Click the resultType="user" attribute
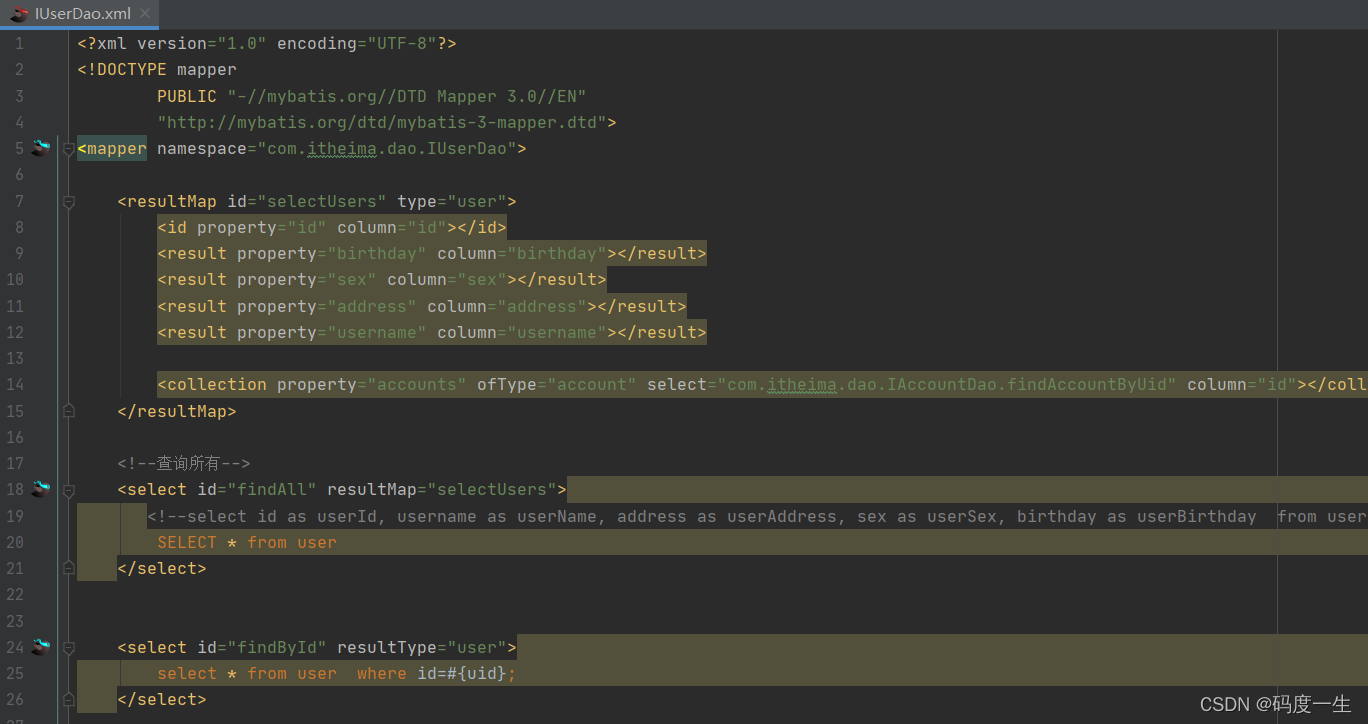This screenshot has width=1368, height=724. pos(422,647)
